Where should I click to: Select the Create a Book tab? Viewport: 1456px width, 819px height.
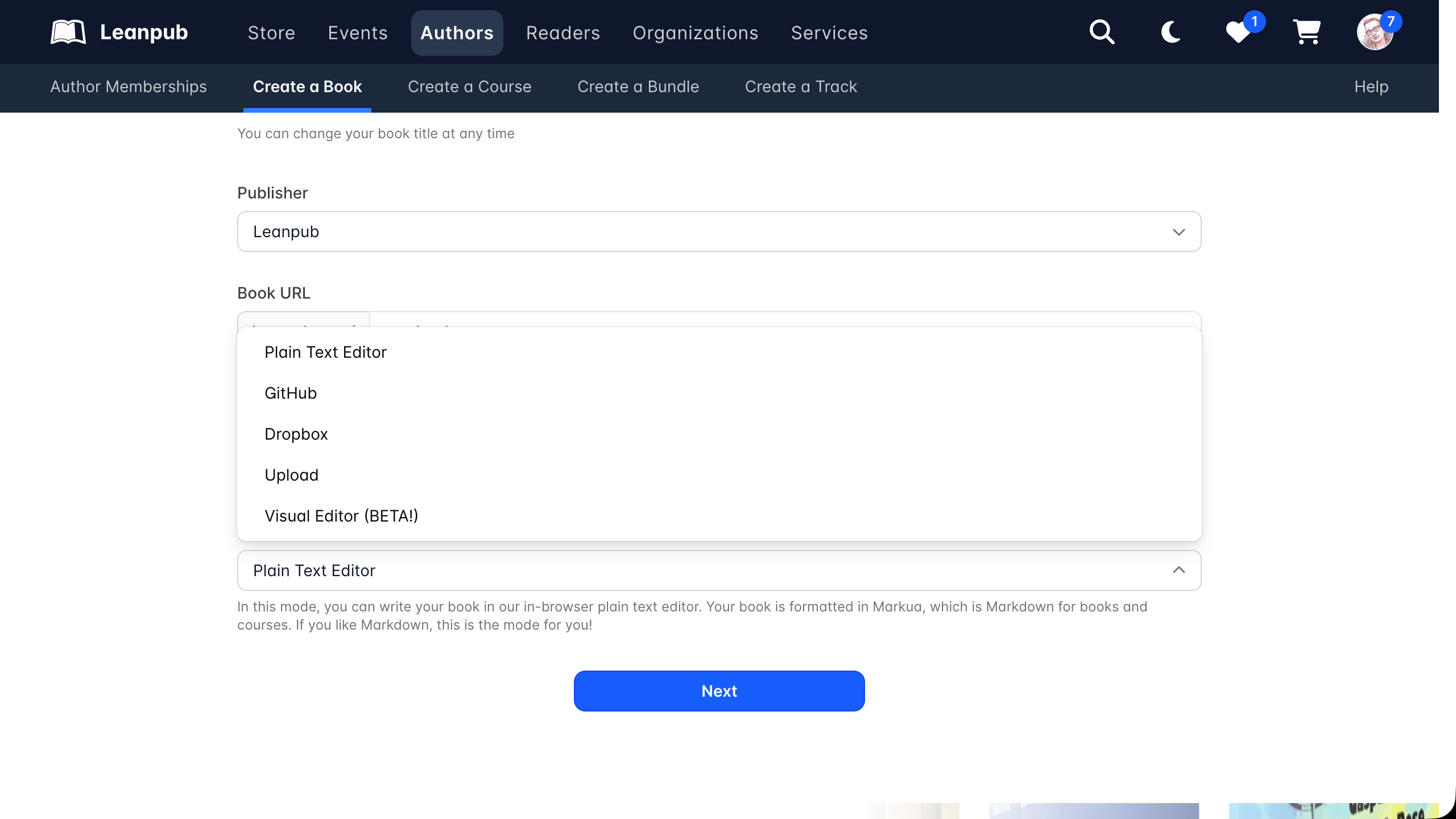(307, 86)
